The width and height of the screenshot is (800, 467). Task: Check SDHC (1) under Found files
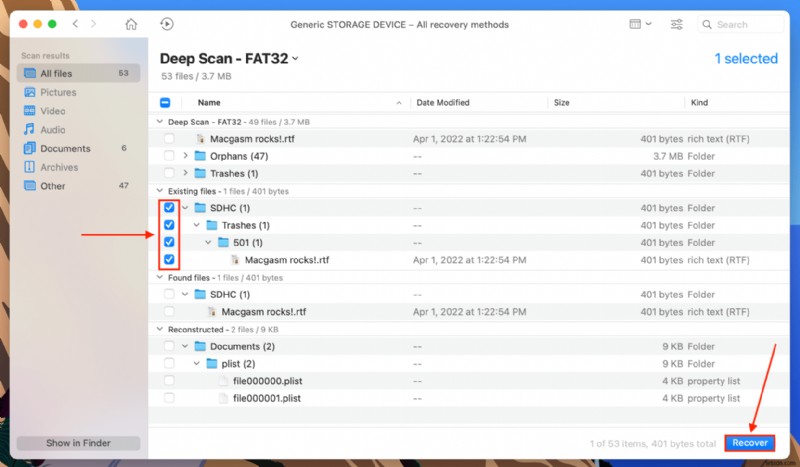[169, 294]
